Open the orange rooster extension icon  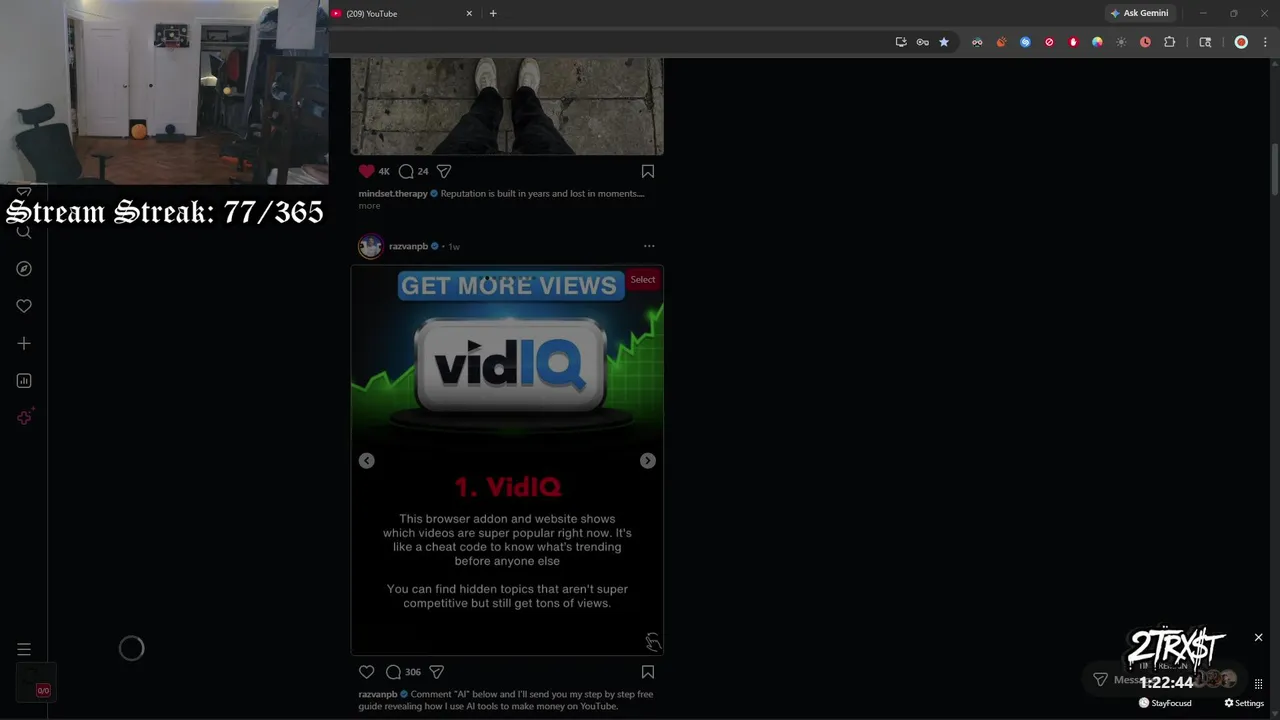pyautogui.click(x=1001, y=42)
